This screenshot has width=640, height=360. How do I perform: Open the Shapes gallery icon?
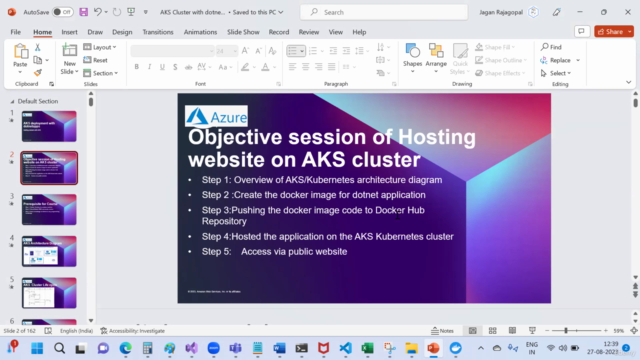point(413,51)
